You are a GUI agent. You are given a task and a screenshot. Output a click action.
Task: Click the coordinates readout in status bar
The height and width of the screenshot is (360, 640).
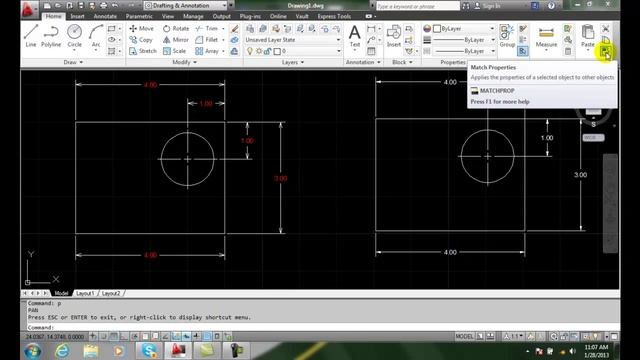55,336
